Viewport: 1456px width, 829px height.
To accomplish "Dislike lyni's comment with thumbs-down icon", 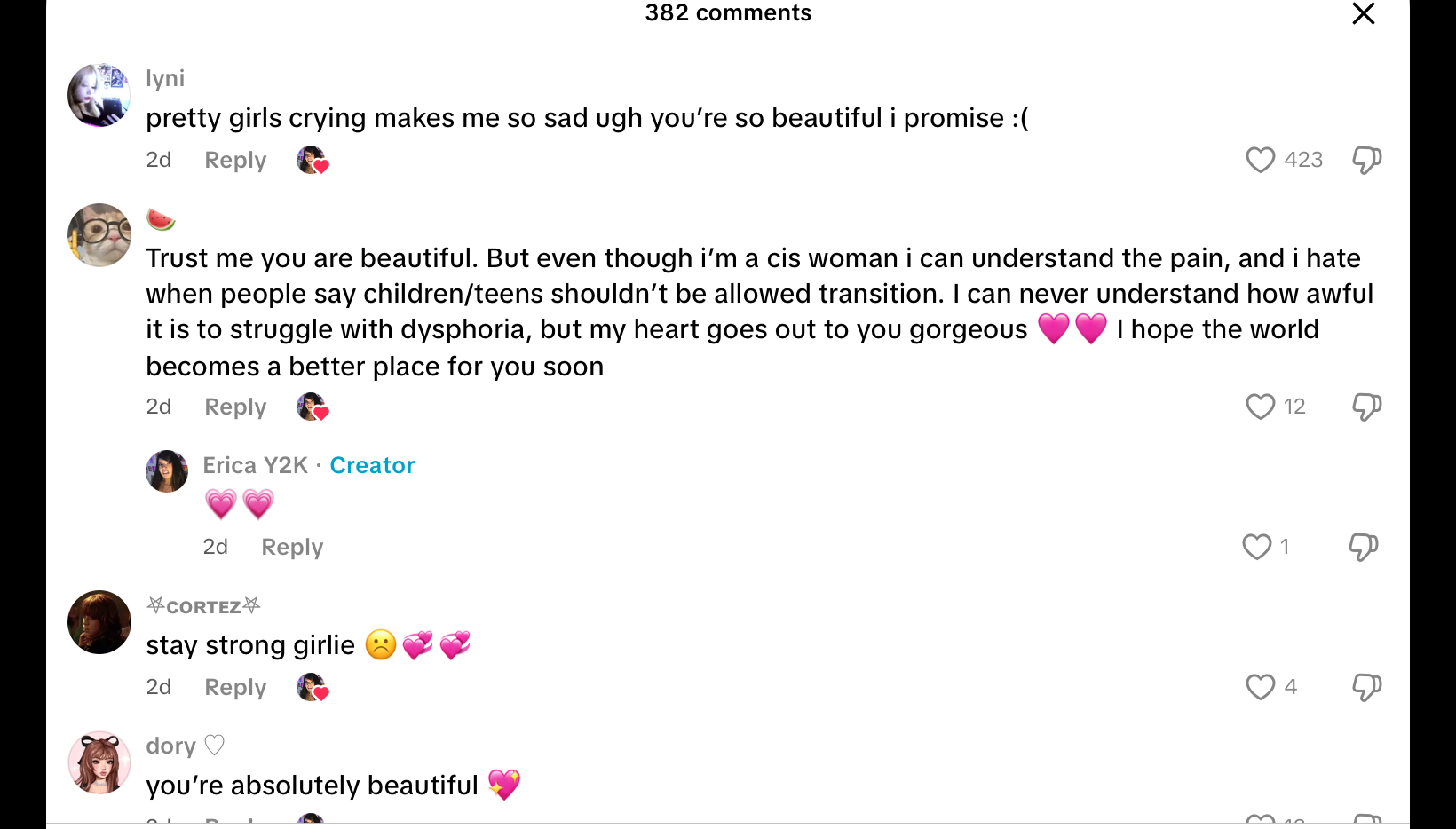I will click(1366, 160).
